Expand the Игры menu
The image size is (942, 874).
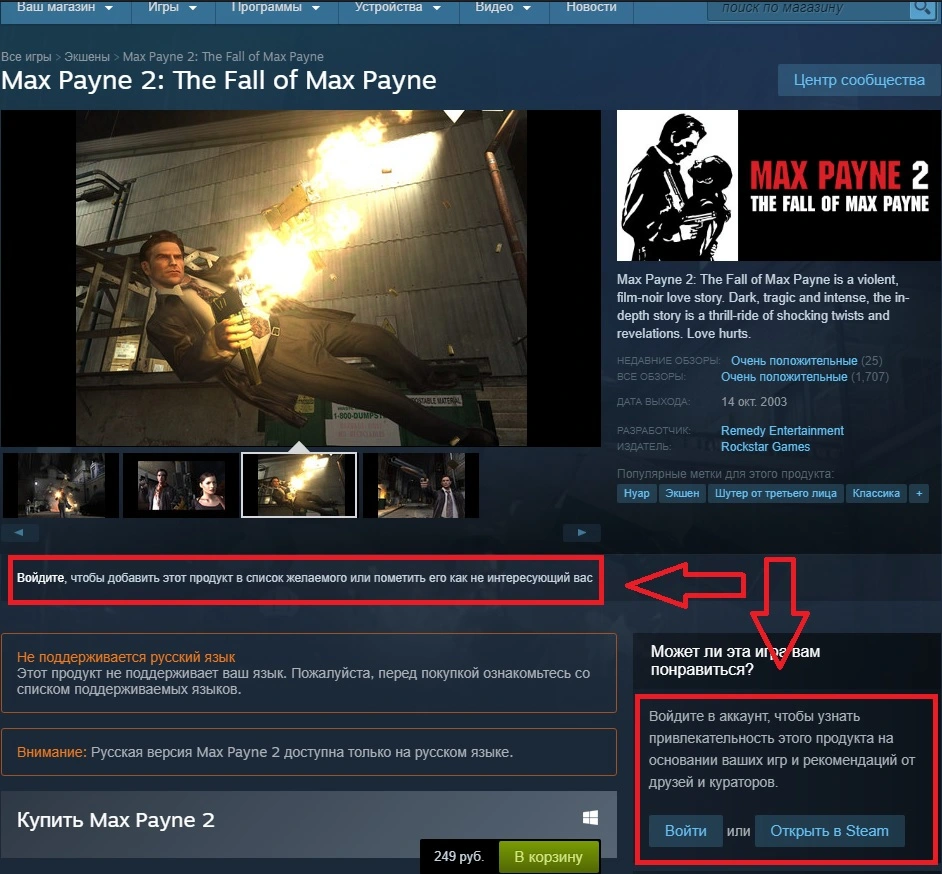point(172,8)
